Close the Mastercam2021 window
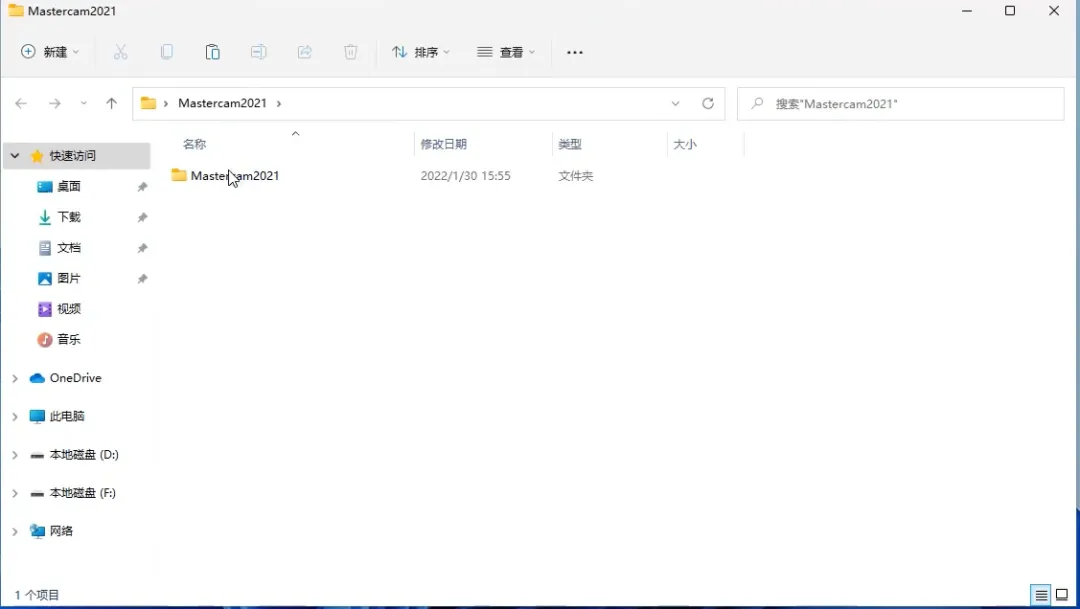The height and width of the screenshot is (609, 1080). coord(1054,11)
